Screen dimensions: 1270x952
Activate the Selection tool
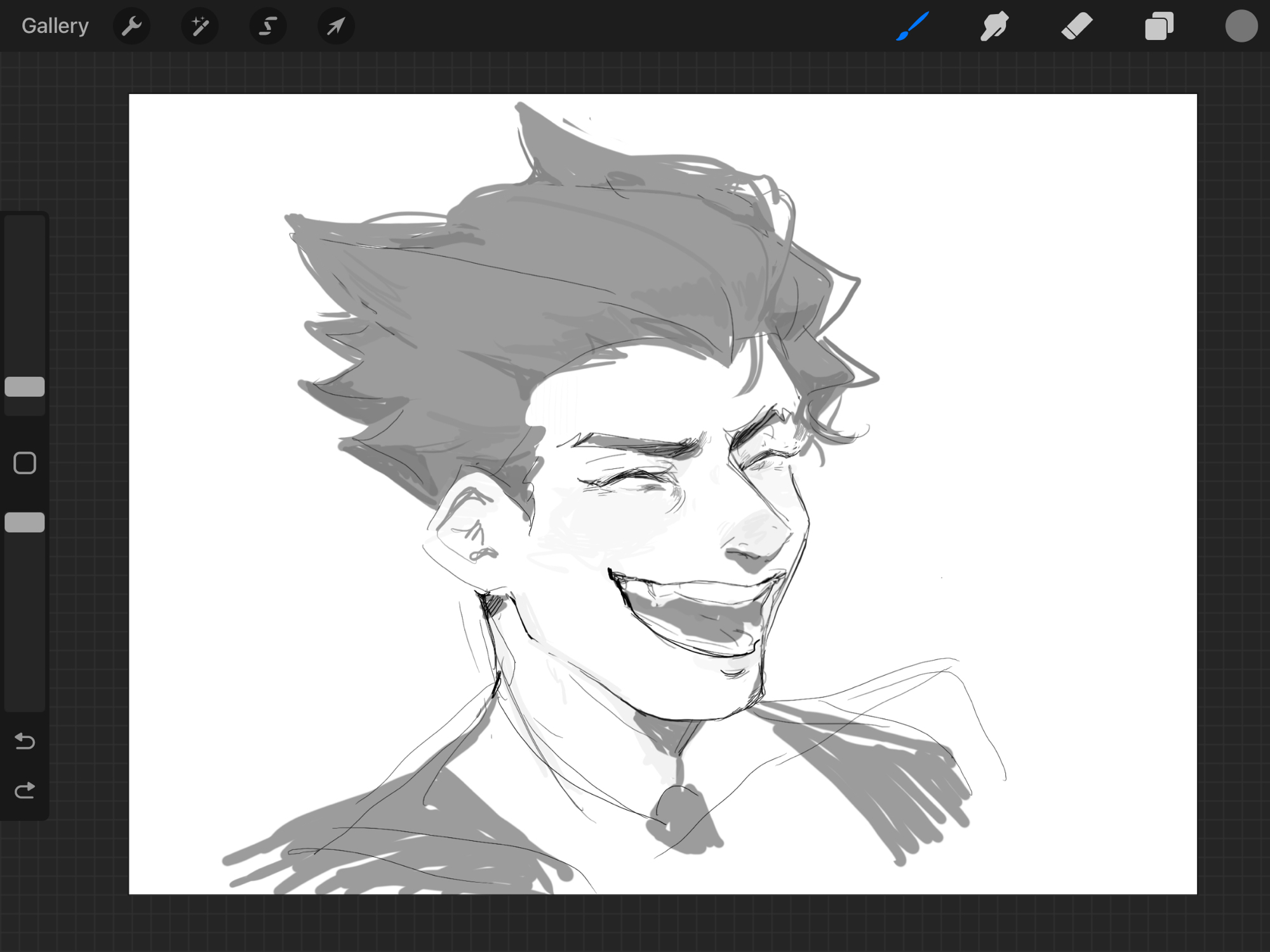[268, 26]
